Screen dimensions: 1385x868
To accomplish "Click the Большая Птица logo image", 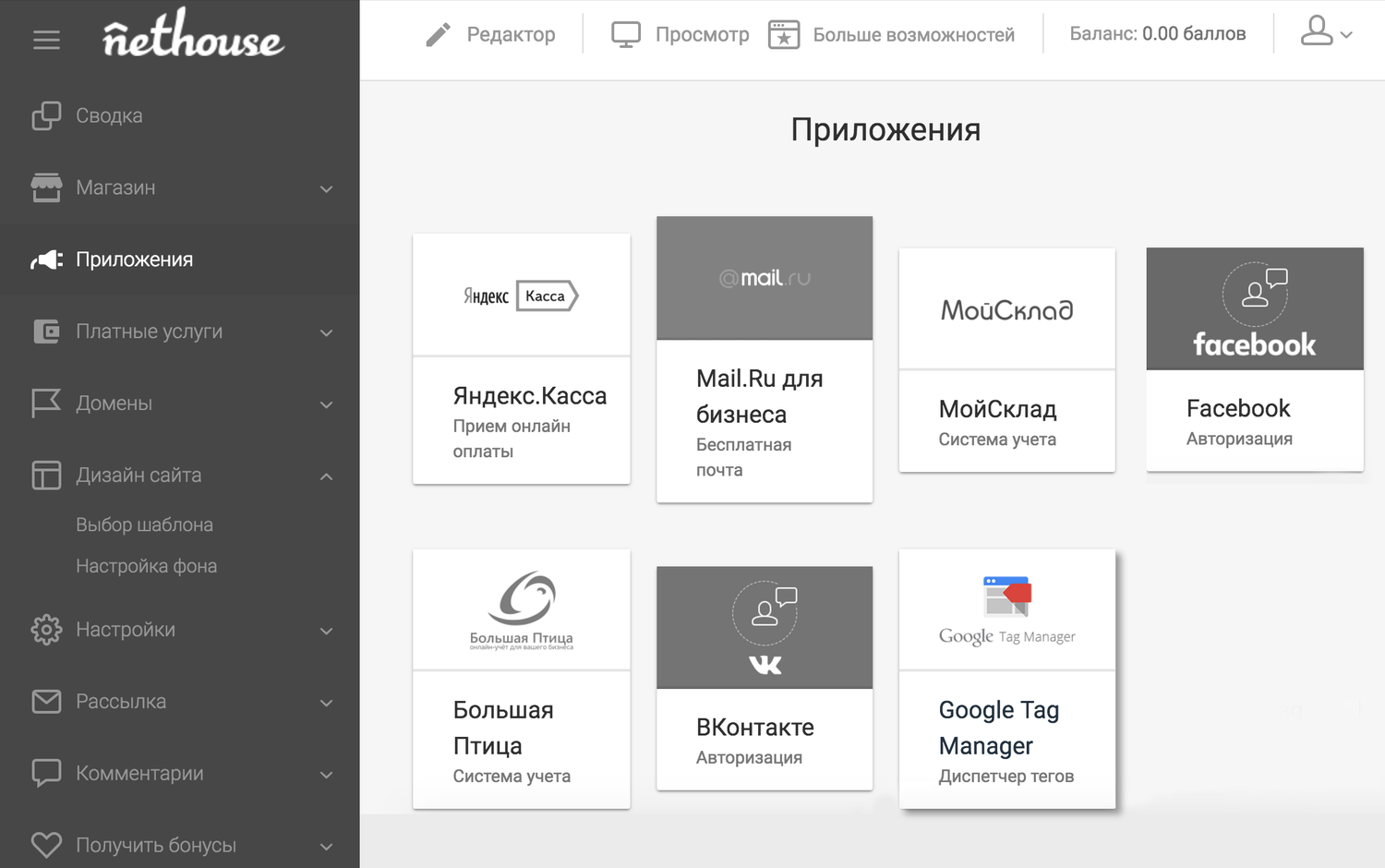I will point(522,610).
